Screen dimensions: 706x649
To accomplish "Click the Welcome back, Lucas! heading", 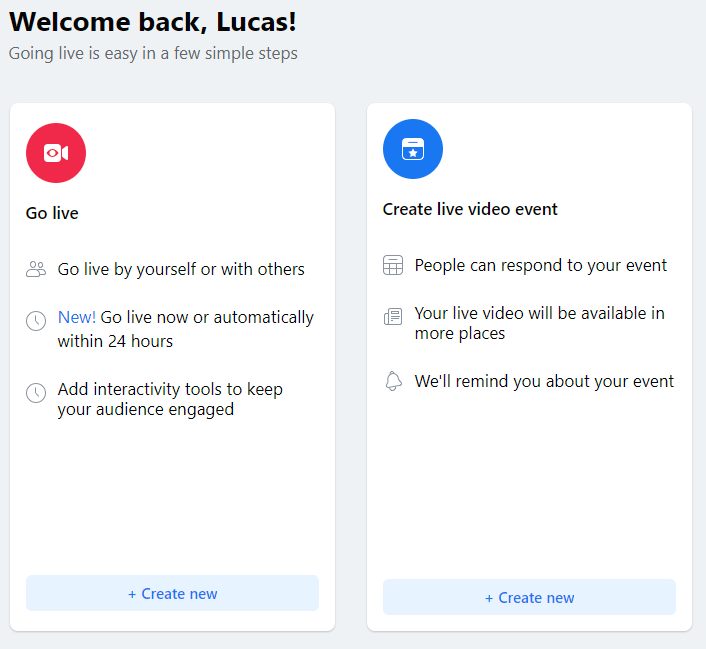I will (x=153, y=22).
